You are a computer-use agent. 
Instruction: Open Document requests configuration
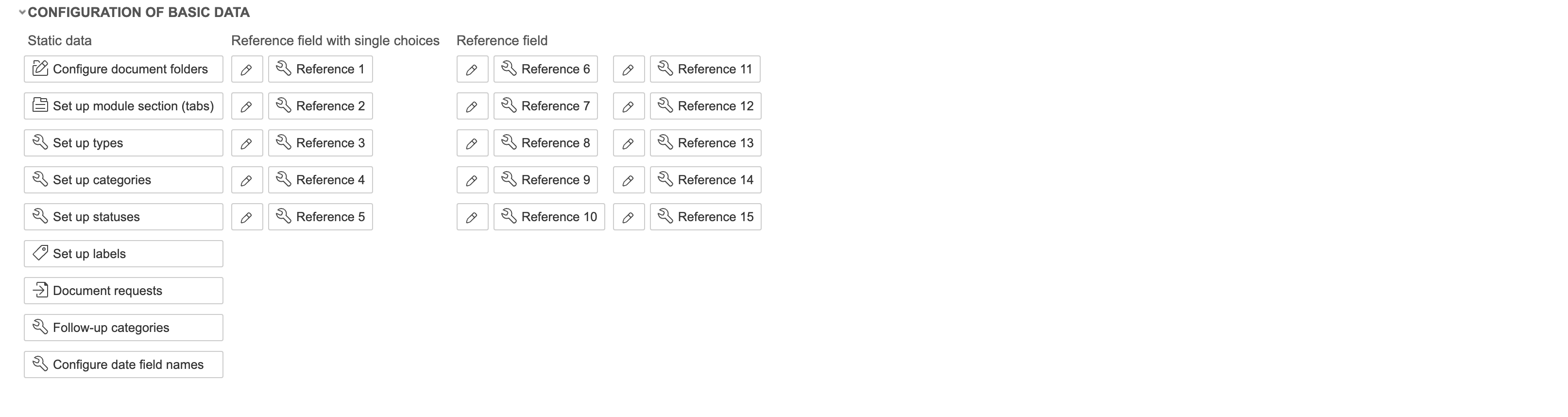tap(123, 291)
